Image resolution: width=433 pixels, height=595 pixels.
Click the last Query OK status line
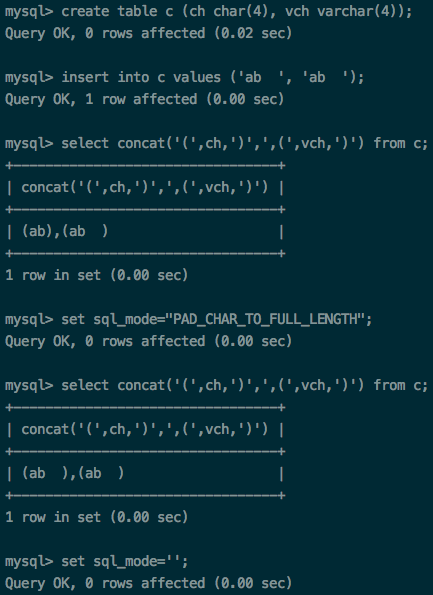click(148, 583)
